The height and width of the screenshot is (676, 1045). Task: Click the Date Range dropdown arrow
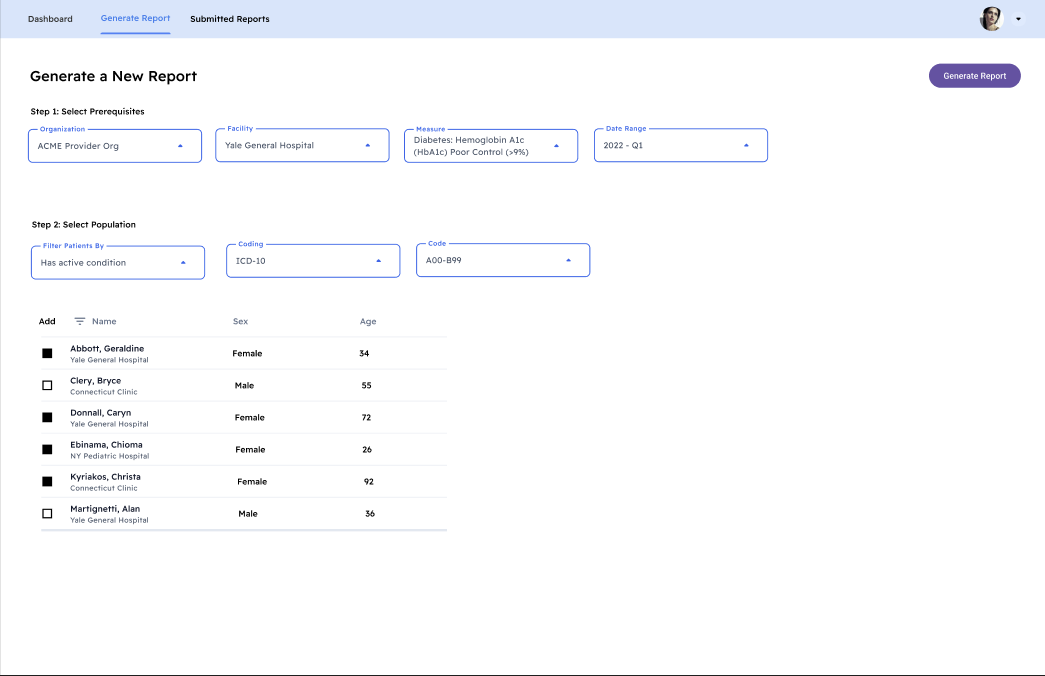click(x=746, y=144)
